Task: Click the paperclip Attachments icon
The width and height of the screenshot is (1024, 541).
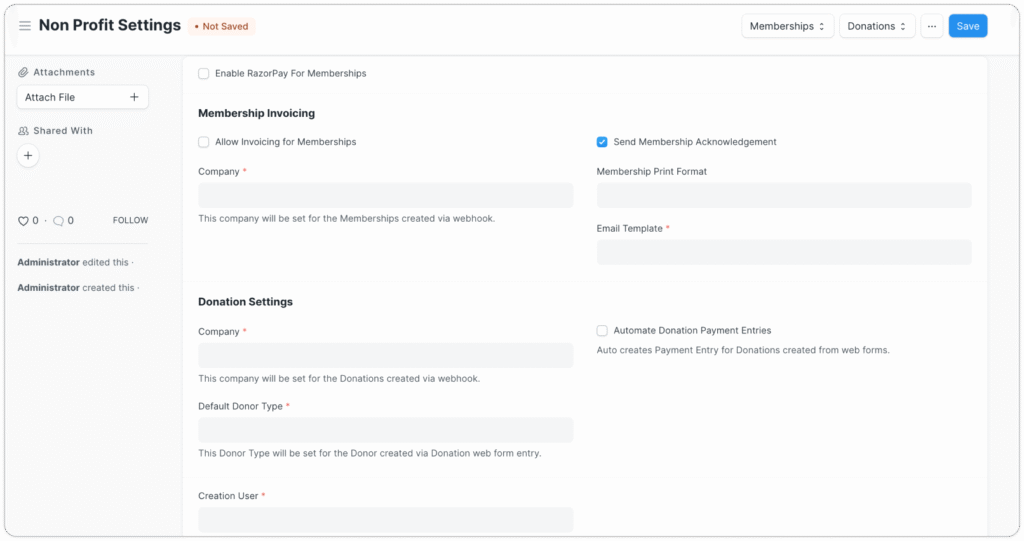Action: point(24,72)
